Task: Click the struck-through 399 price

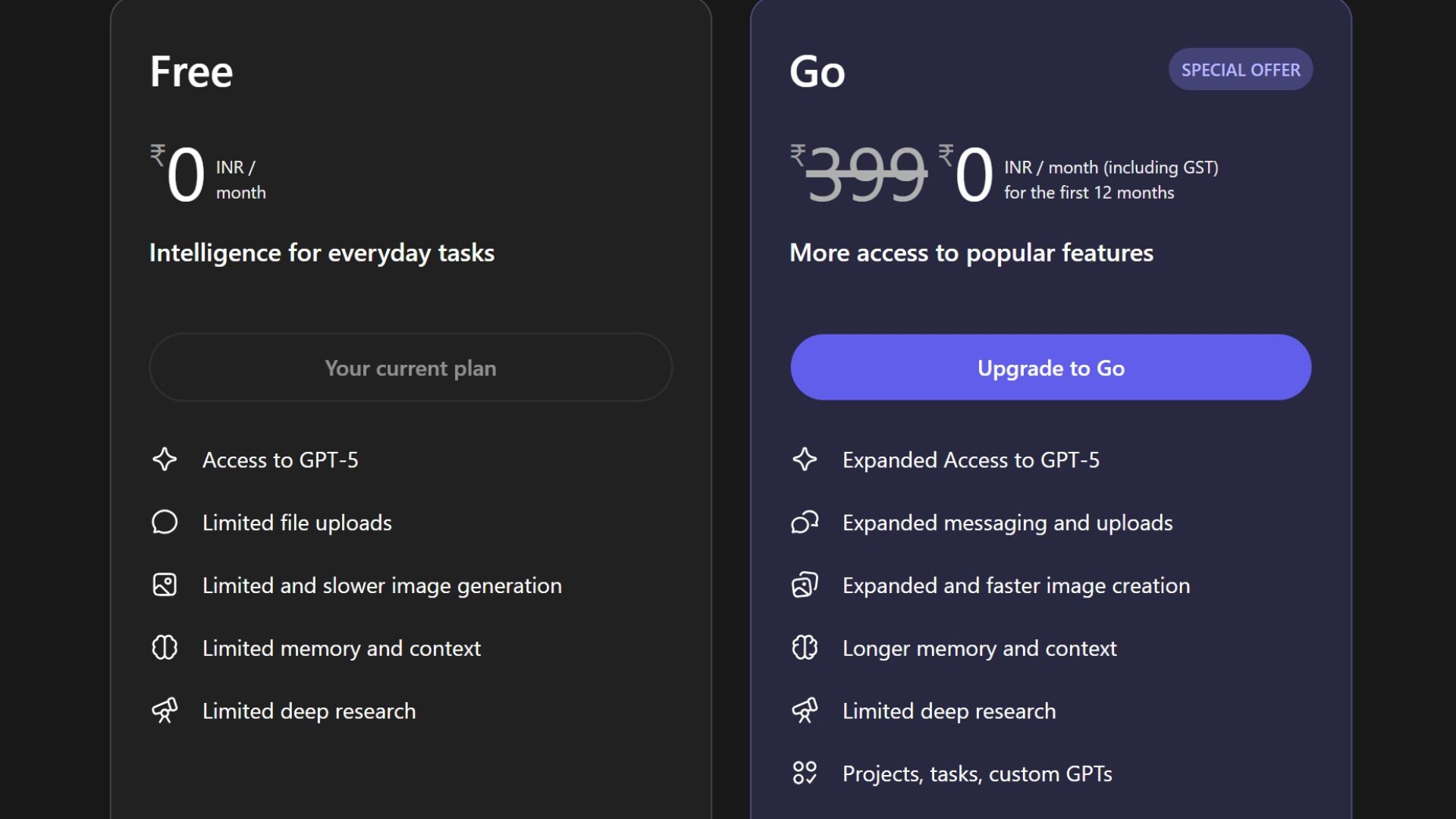Action: click(x=865, y=174)
